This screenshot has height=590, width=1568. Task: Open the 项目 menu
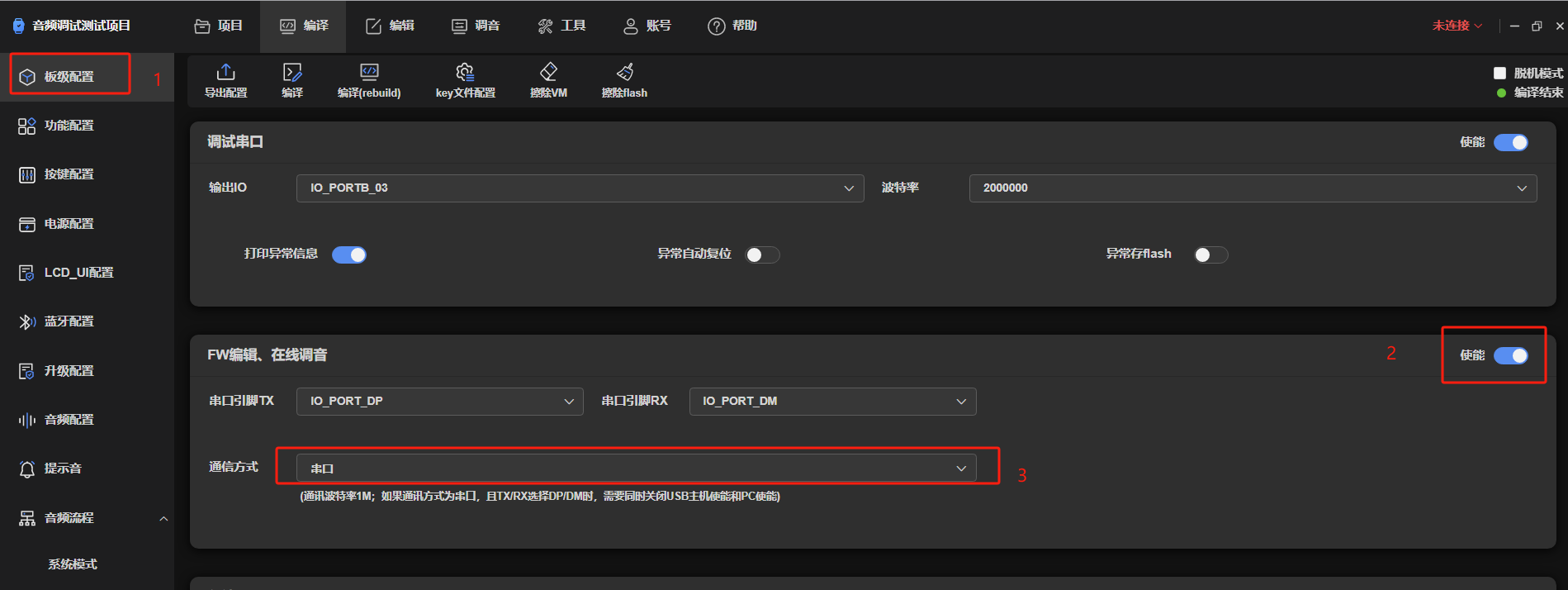[x=219, y=26]
